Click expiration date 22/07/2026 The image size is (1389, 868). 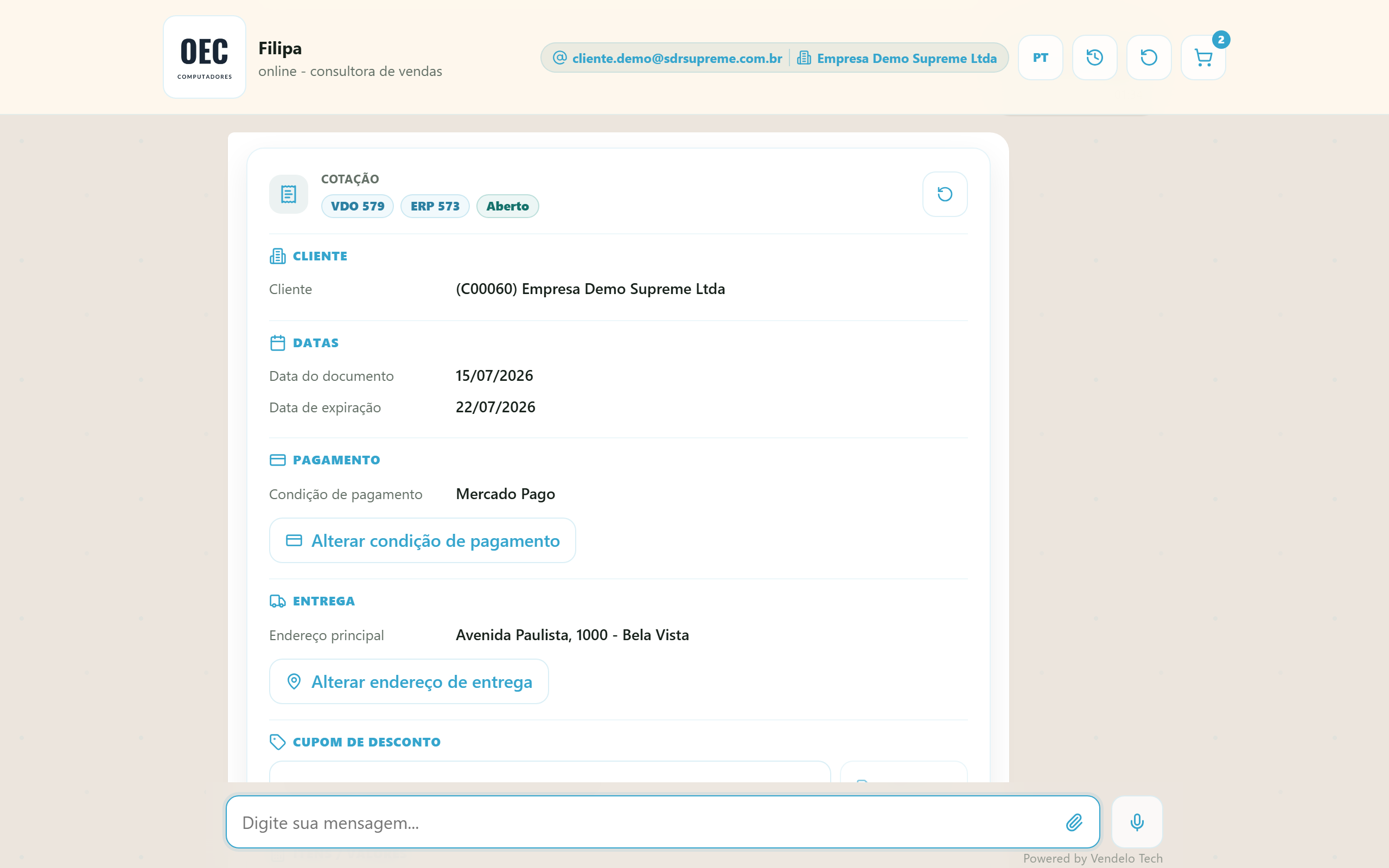pos(495,407)
